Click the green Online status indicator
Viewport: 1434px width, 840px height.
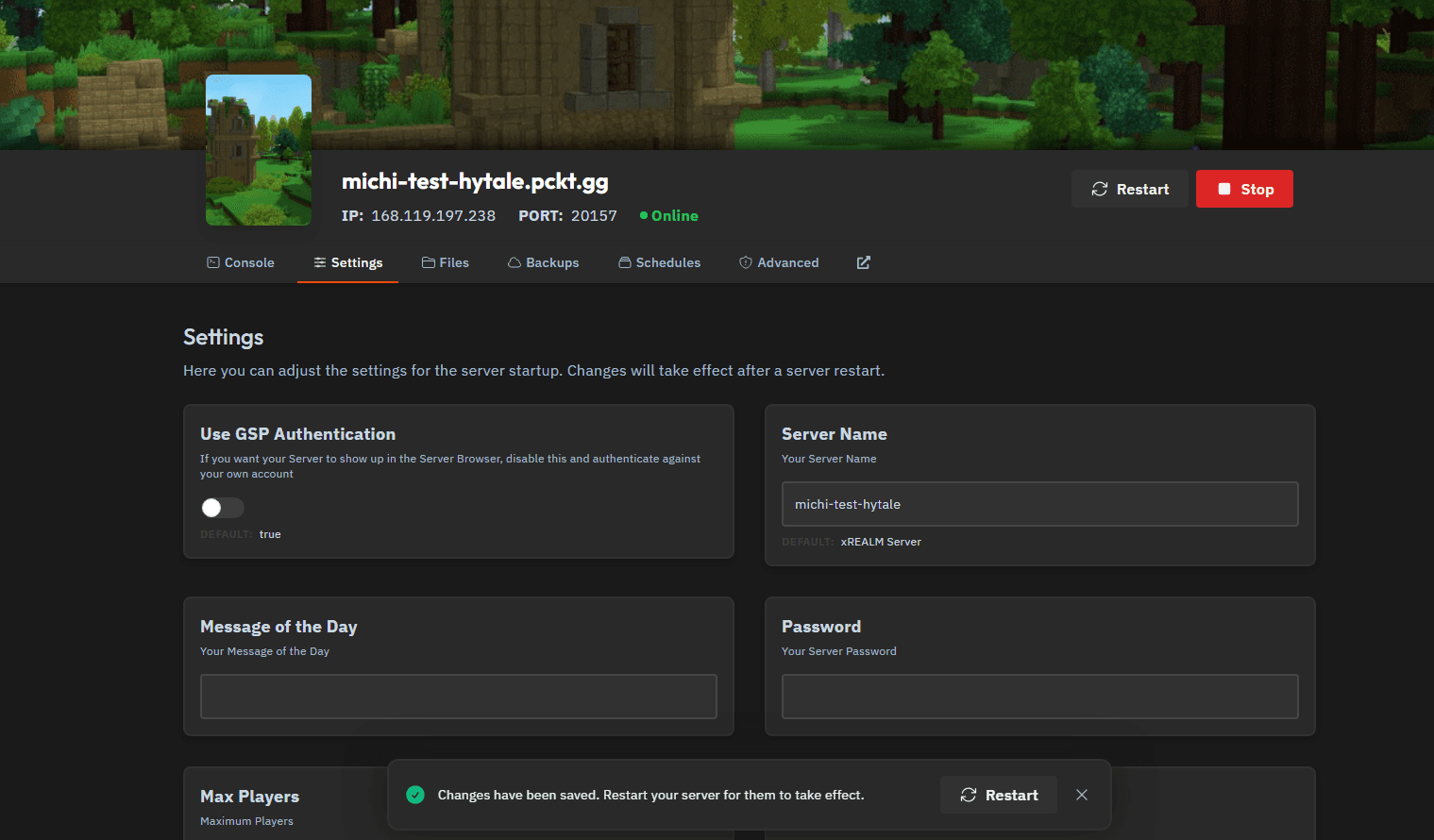click(644, 215)
